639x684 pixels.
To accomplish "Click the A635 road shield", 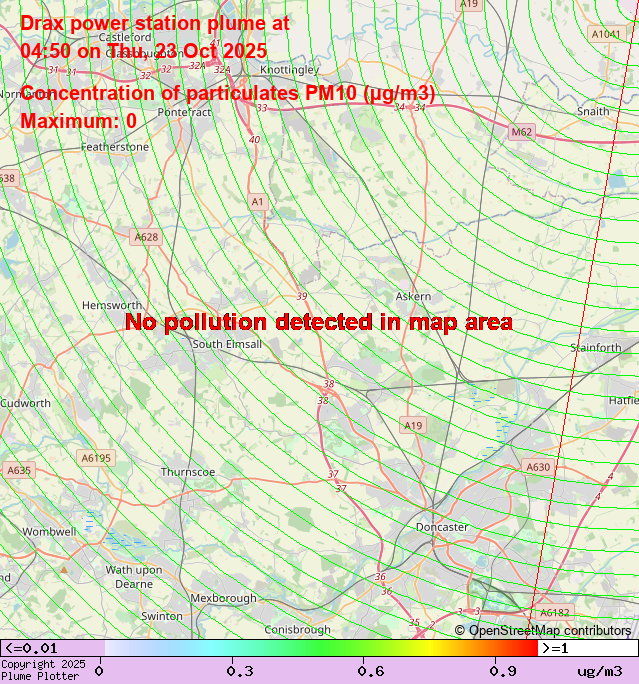I will click(18, 470).
